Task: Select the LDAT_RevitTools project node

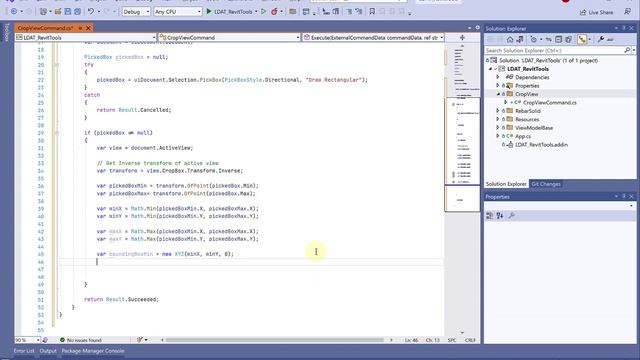Action: 528,69
